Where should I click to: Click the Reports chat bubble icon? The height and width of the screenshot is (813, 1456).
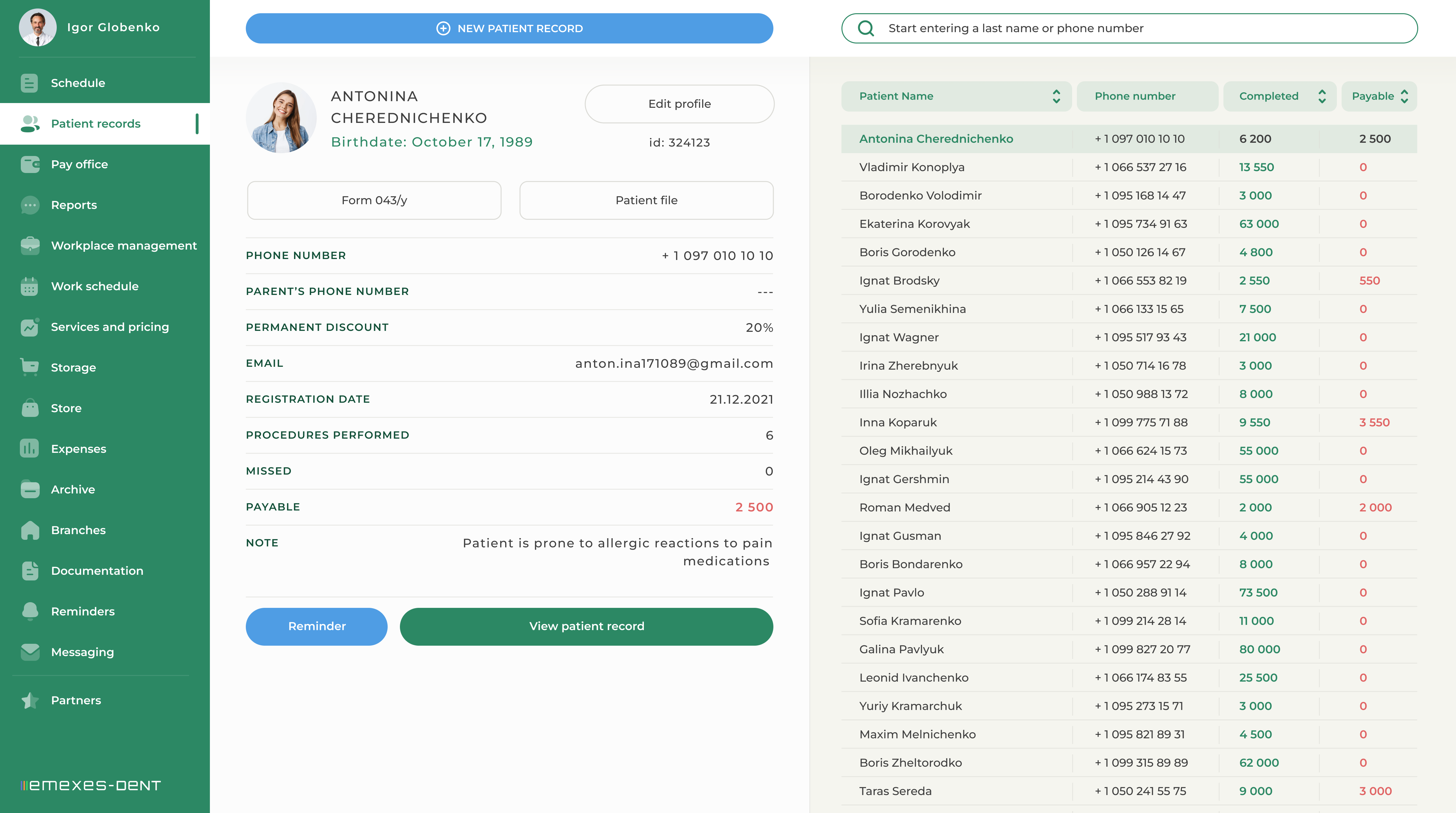tap(29, 205)
